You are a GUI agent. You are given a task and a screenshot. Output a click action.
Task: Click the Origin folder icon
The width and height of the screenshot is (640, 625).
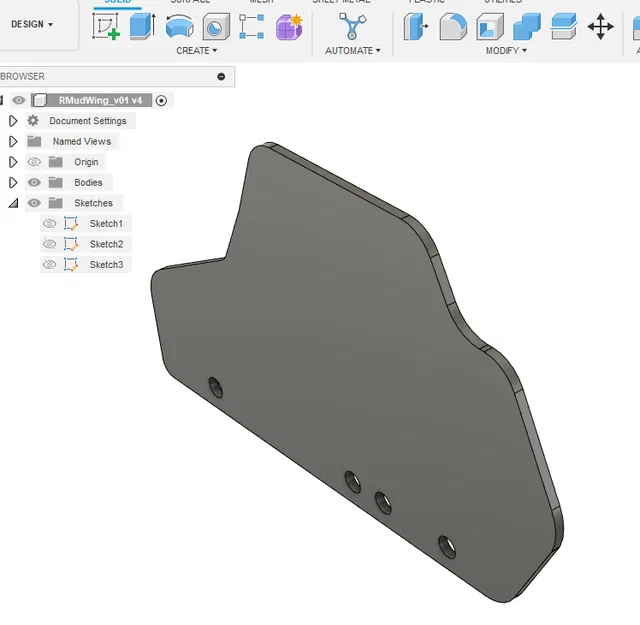56,162
